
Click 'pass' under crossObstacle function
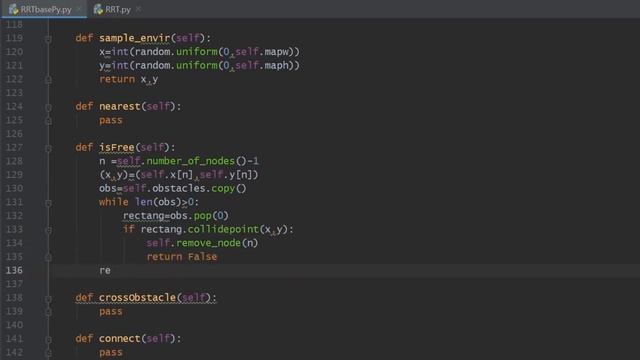tap(111, 311)
